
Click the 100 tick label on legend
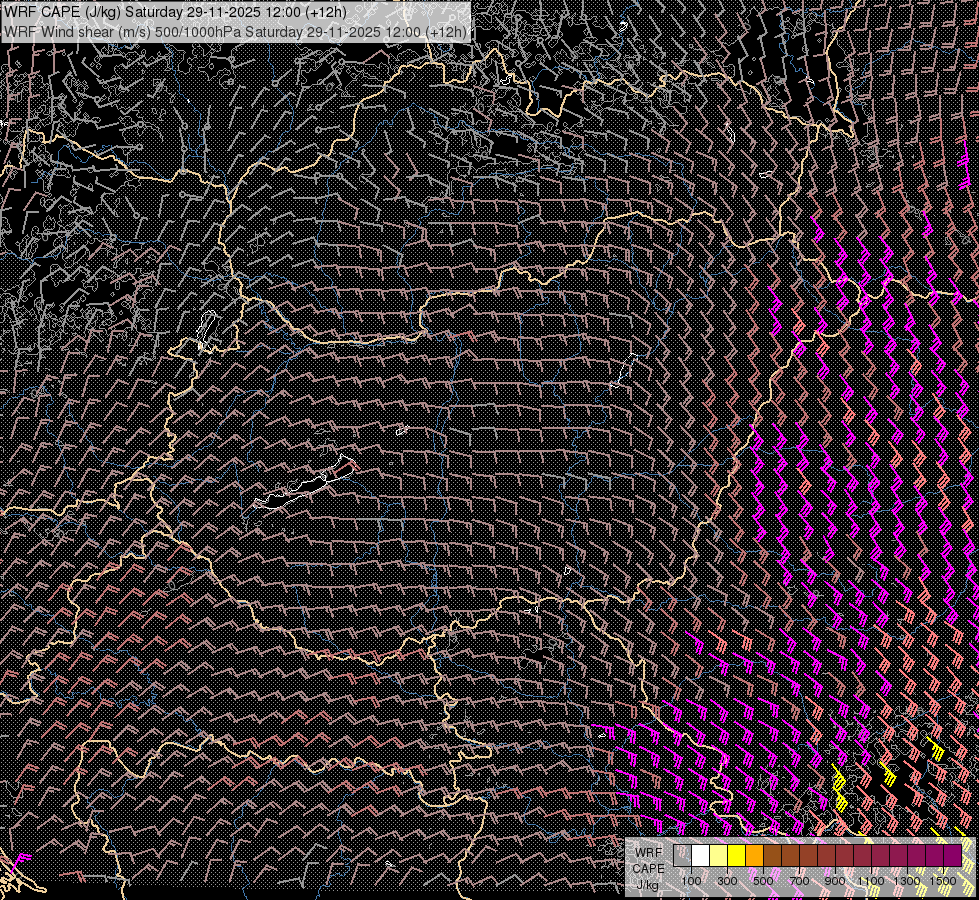coord(691,881)
